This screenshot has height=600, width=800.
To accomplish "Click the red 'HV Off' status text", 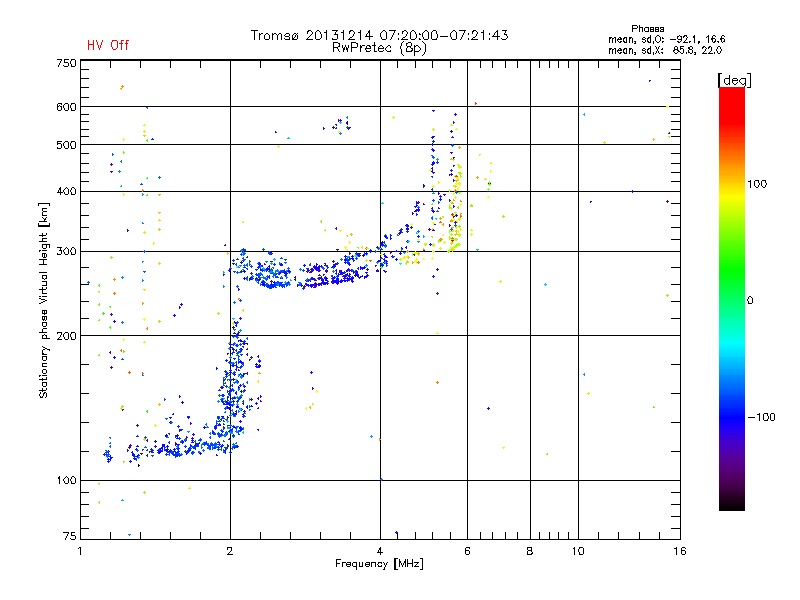I will click(108, 45).
